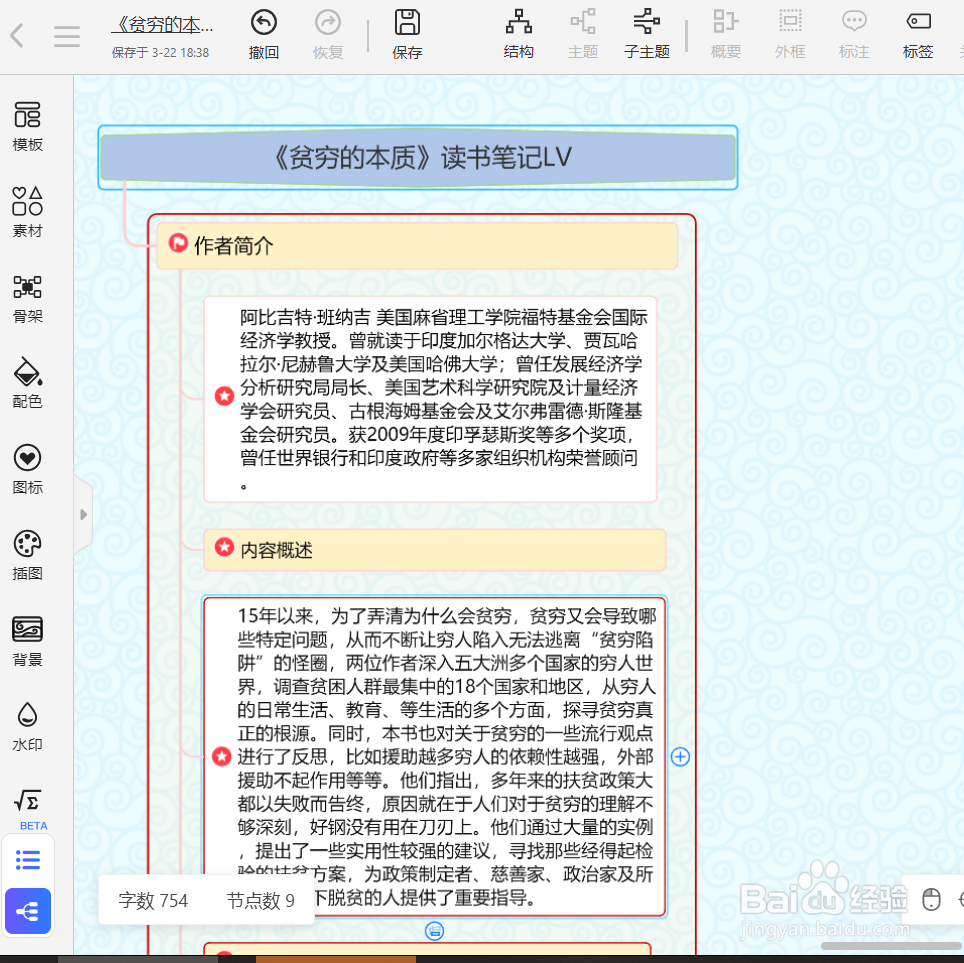Add child node with plus circle button
The width and height of the screenshot is (964, 963).
point(680,756)
